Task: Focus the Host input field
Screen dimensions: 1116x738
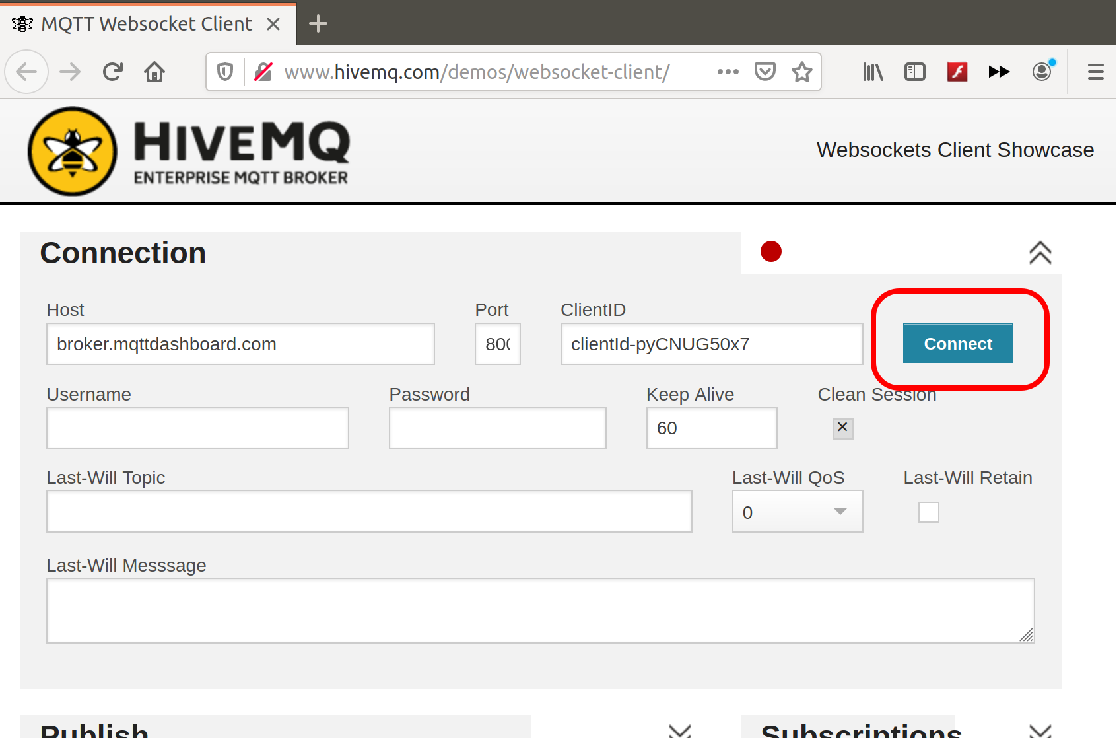Action: 241,344
